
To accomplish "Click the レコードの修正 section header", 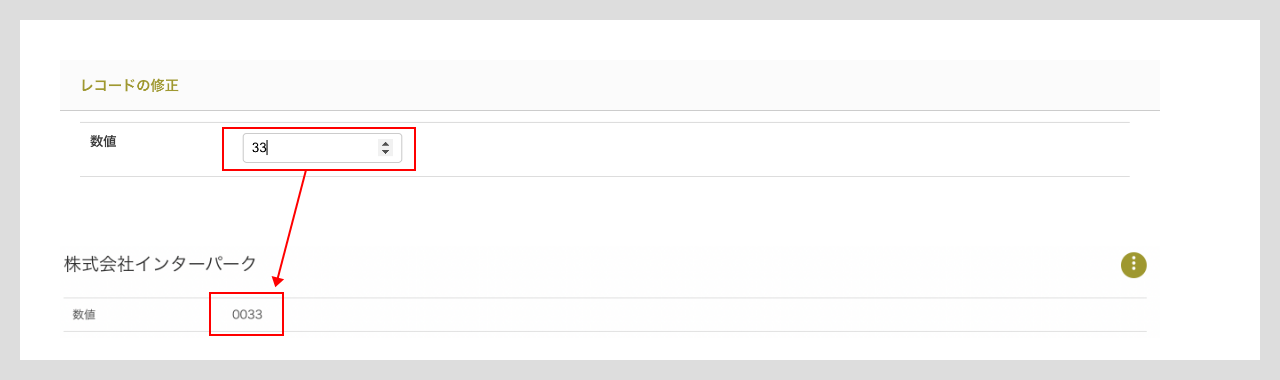I will (610, 85).
